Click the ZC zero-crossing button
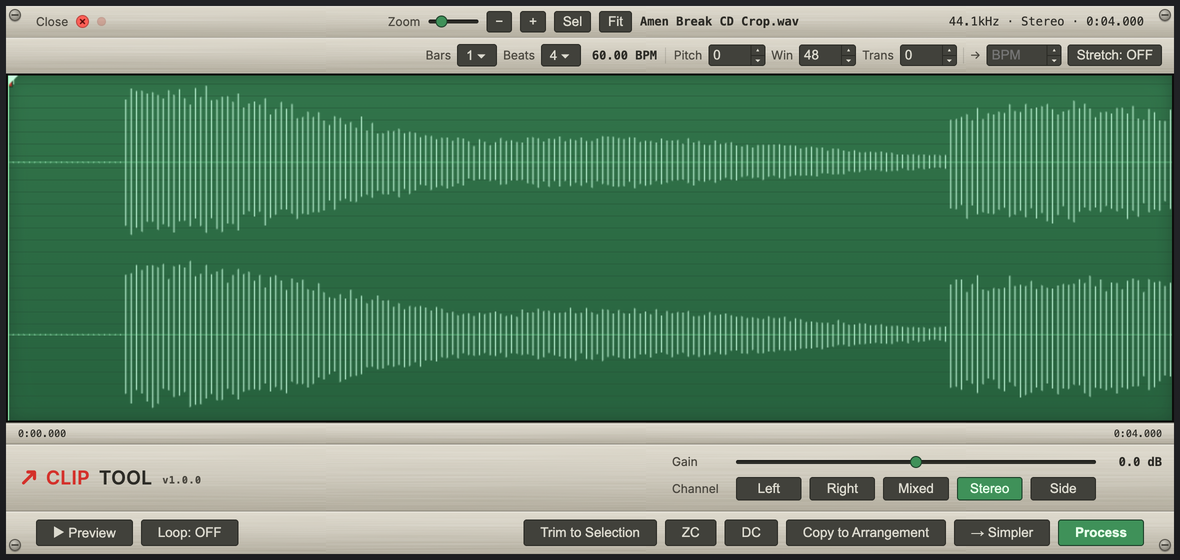The height and width of the screenshot is (560, 1180). 690,533
